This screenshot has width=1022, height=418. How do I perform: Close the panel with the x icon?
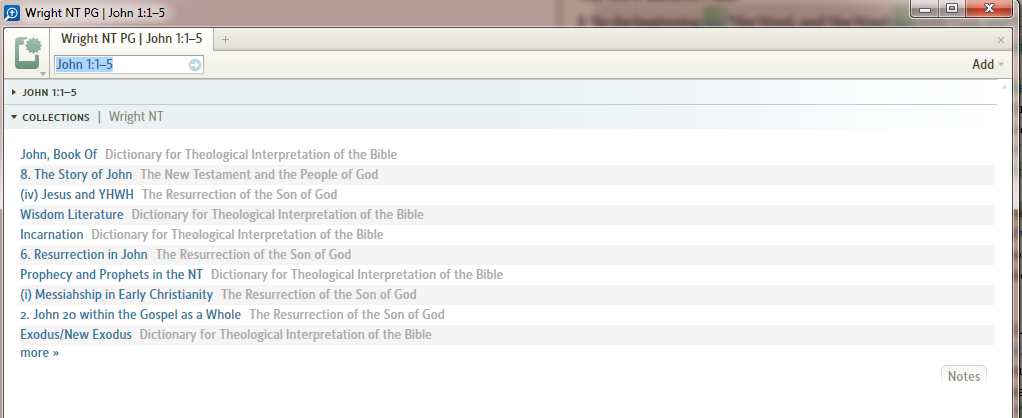(x=1001, y=40)
